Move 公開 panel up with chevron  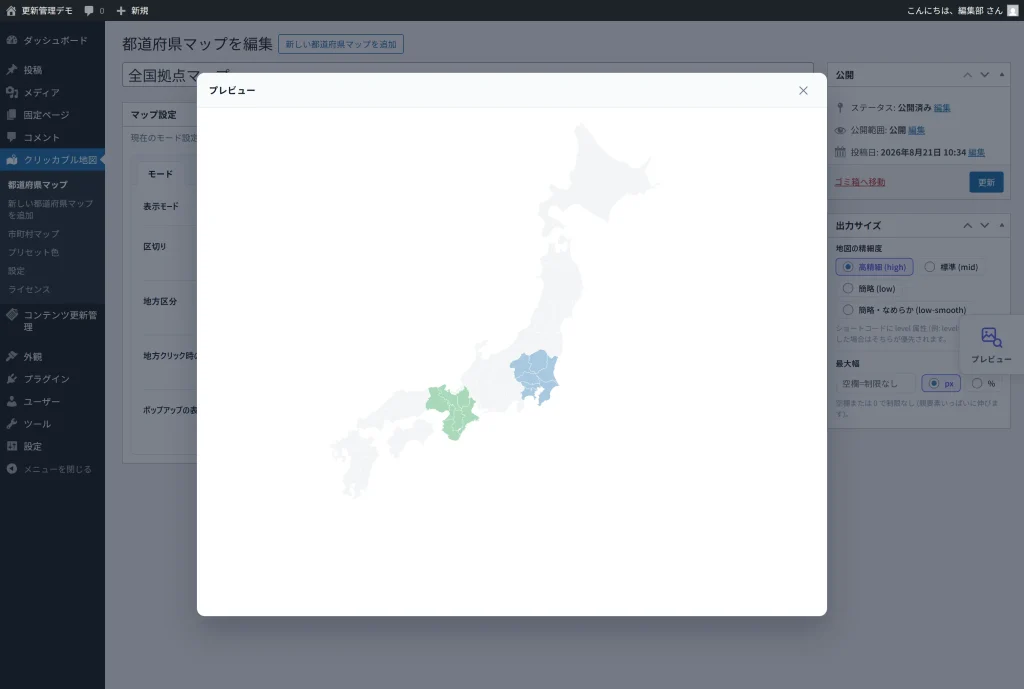click(967, 75)
